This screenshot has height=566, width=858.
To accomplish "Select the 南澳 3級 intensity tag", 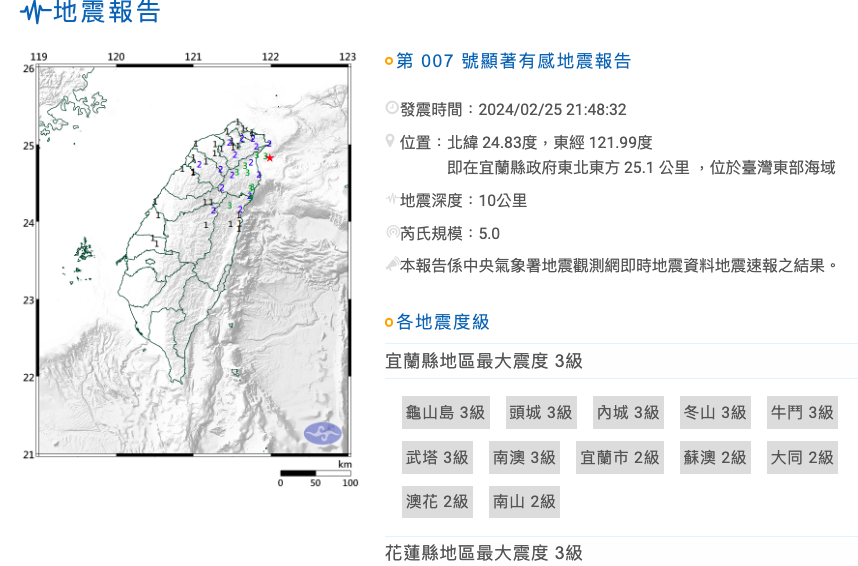I will click(524, 457).
